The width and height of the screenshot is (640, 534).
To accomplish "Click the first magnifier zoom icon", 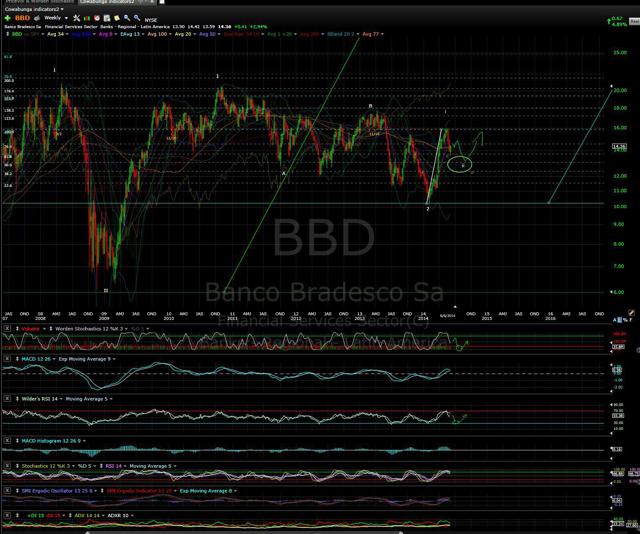I will tap(127, 18).
